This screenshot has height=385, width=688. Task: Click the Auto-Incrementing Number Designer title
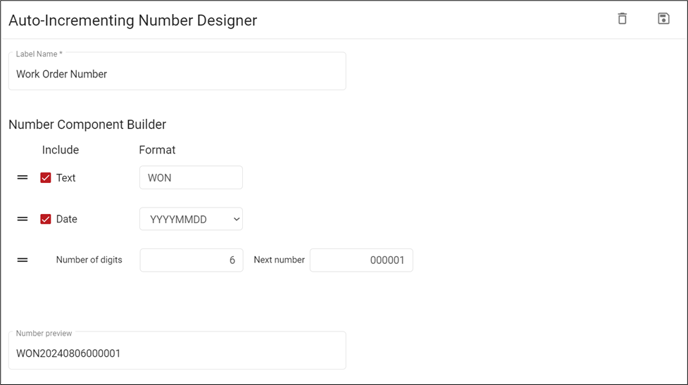pos(133,20)
